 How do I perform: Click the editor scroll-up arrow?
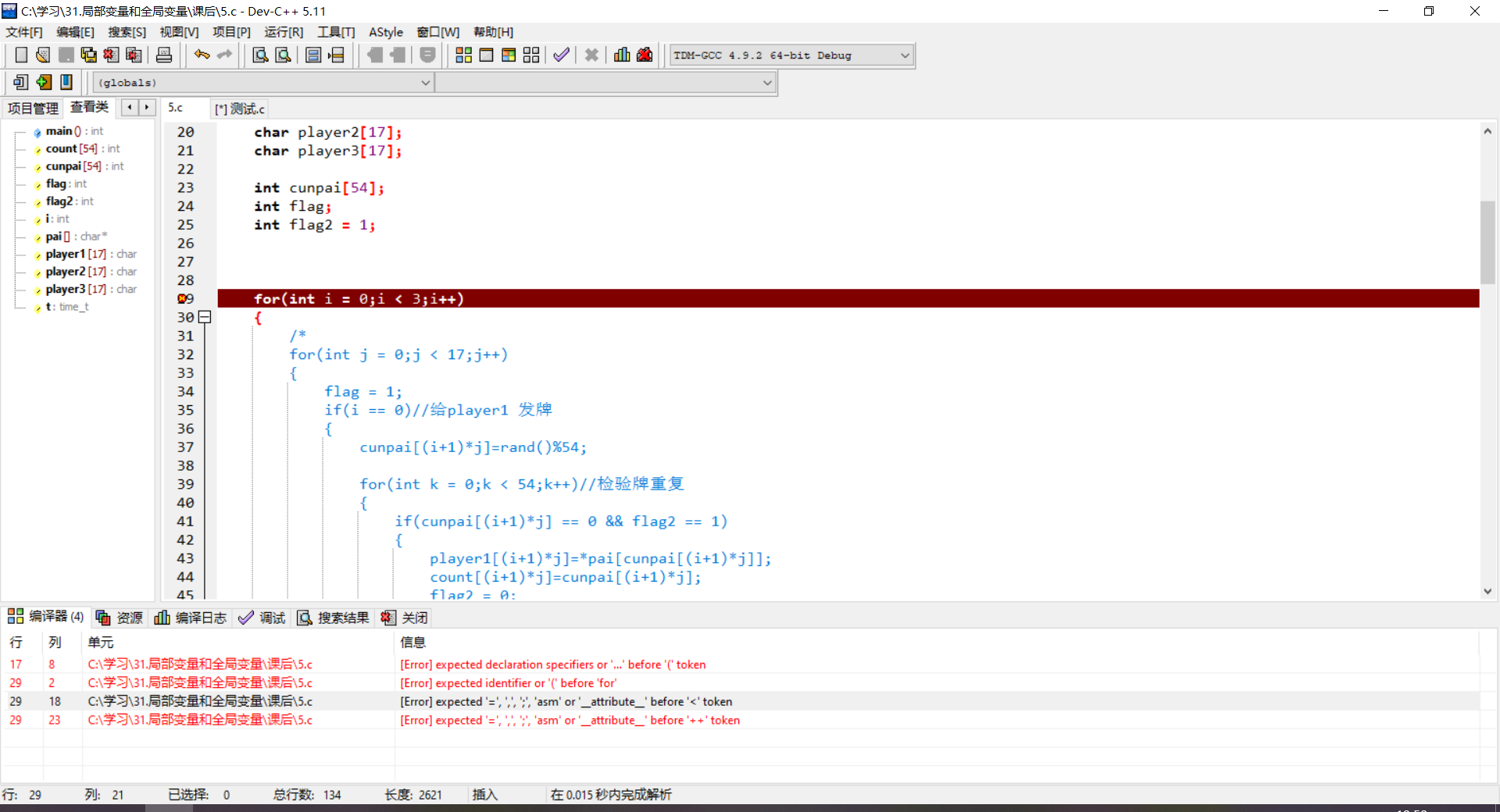point(1487,131)
